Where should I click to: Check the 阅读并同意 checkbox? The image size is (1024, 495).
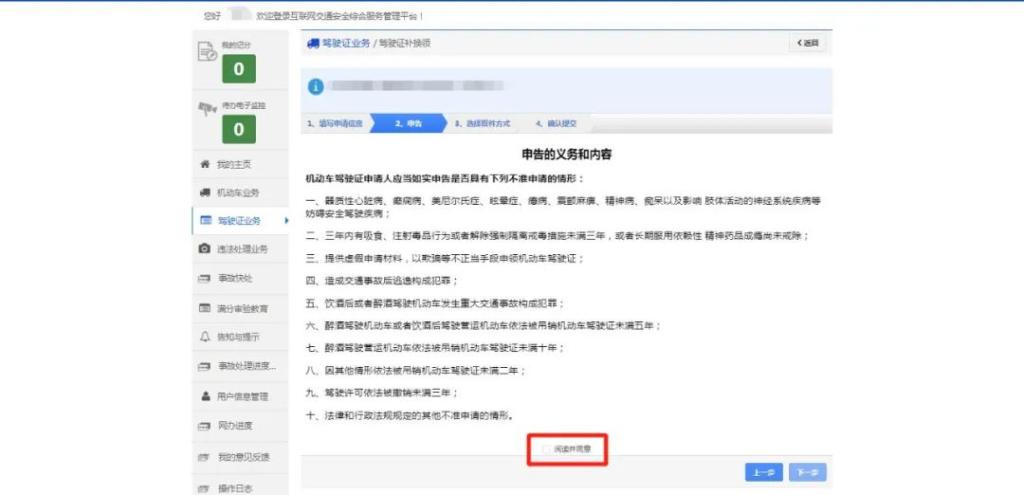tap(545, 450)
